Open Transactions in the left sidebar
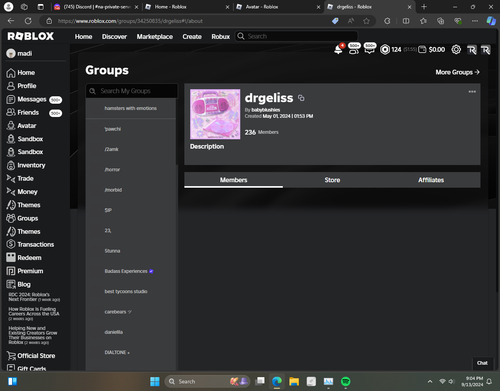500x391 pixels. click(30, 244)
